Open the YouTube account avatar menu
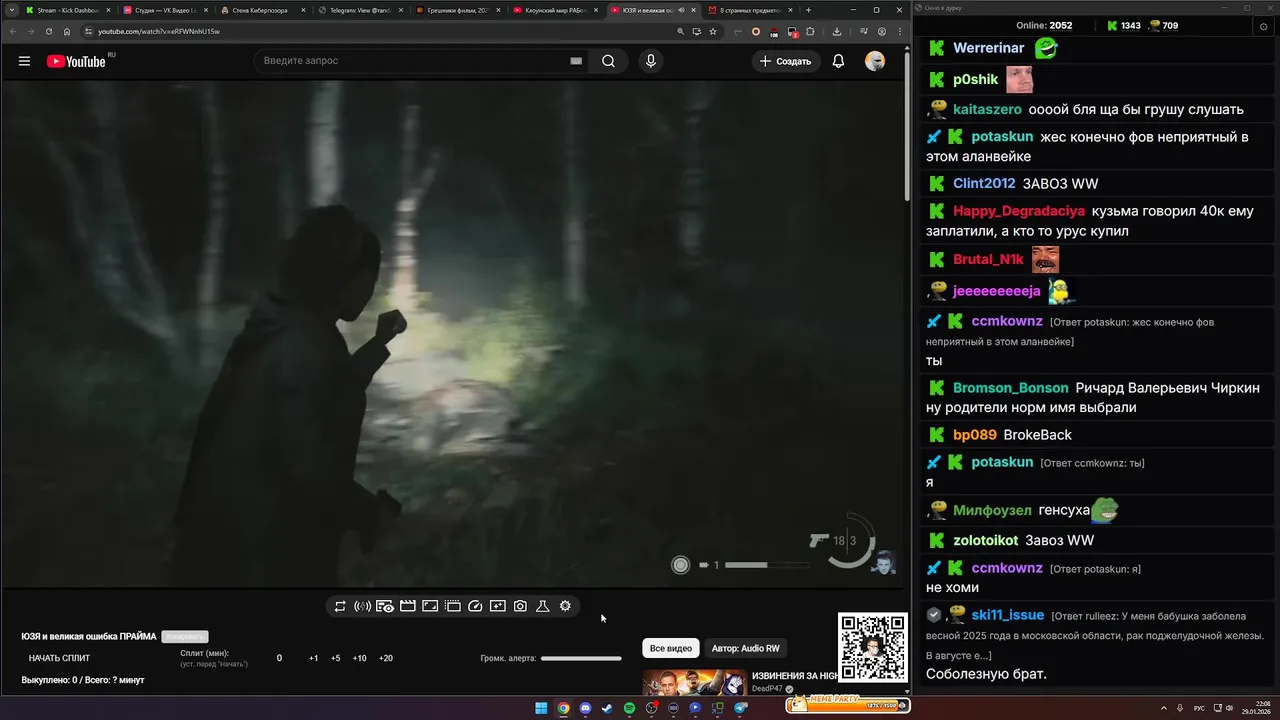This screenshot has height=720, width=1280. pos(875,61)
